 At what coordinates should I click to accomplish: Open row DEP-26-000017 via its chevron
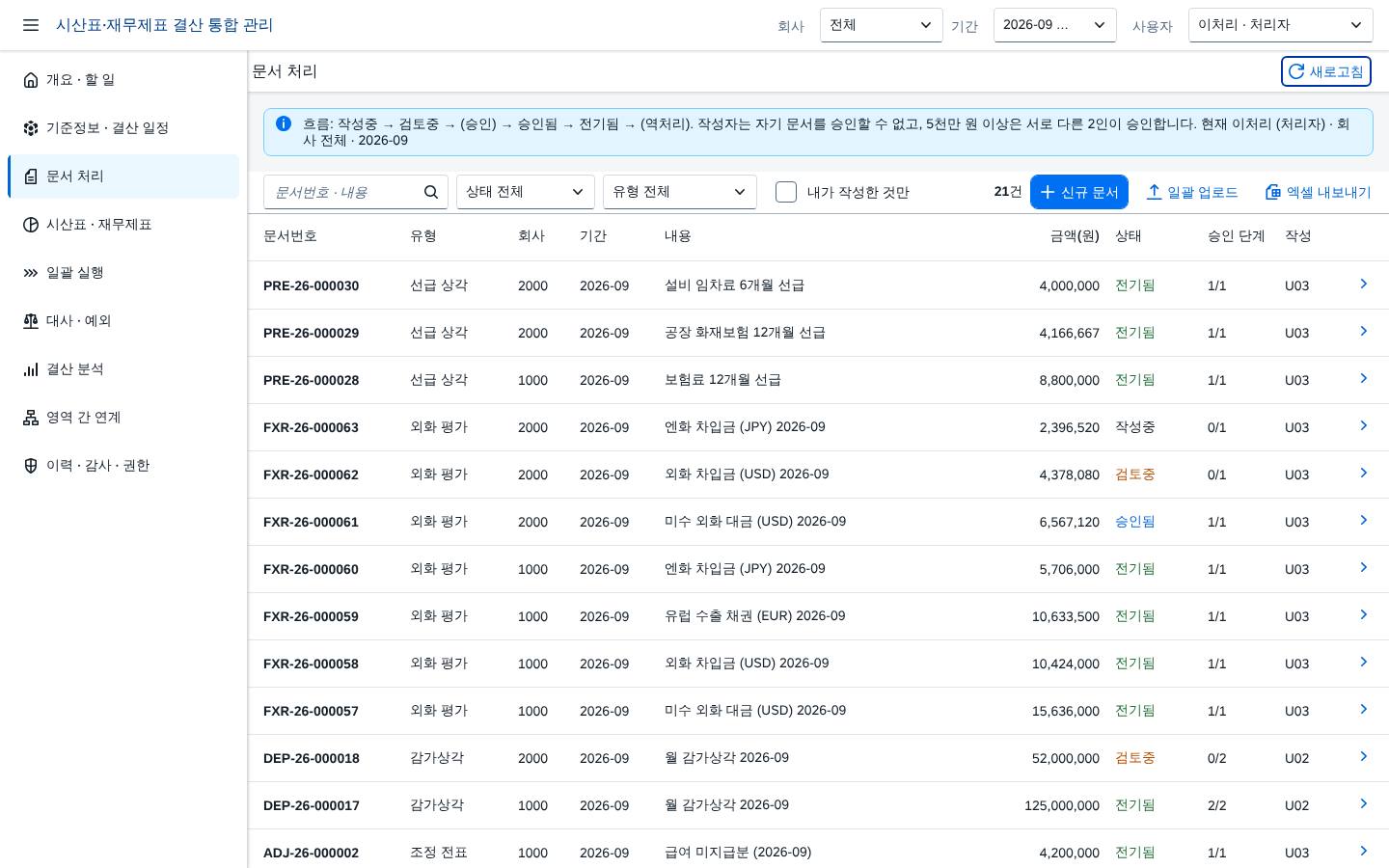pyautogui.click(x=1363, y=803)
